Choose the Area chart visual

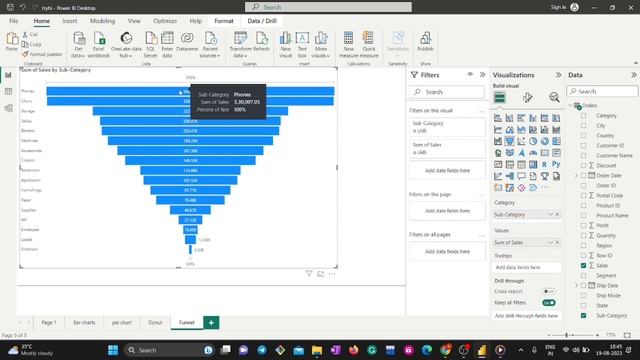[x=510, y=130]
